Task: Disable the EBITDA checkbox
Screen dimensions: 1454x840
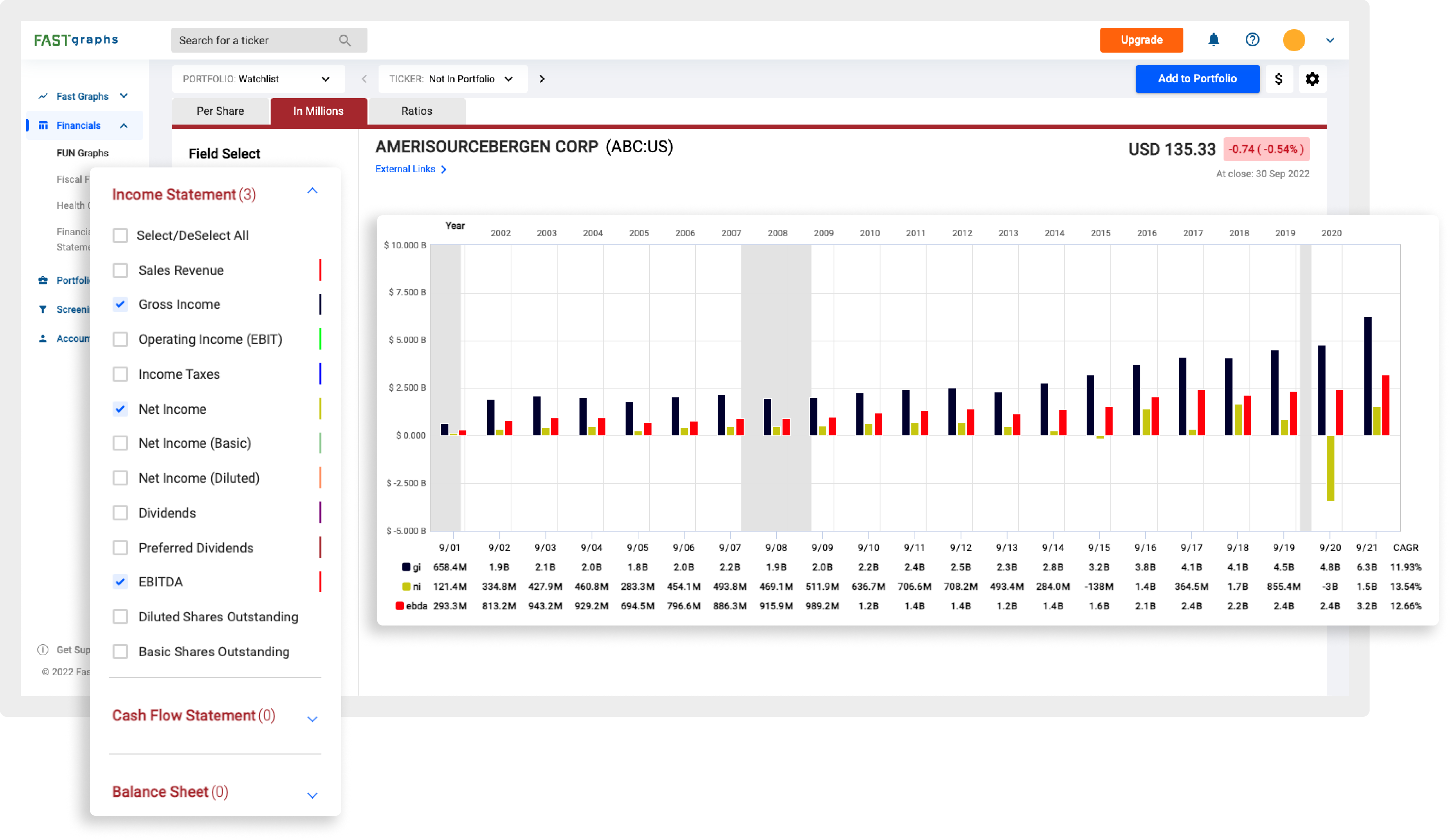Action: tap(120, 582)
